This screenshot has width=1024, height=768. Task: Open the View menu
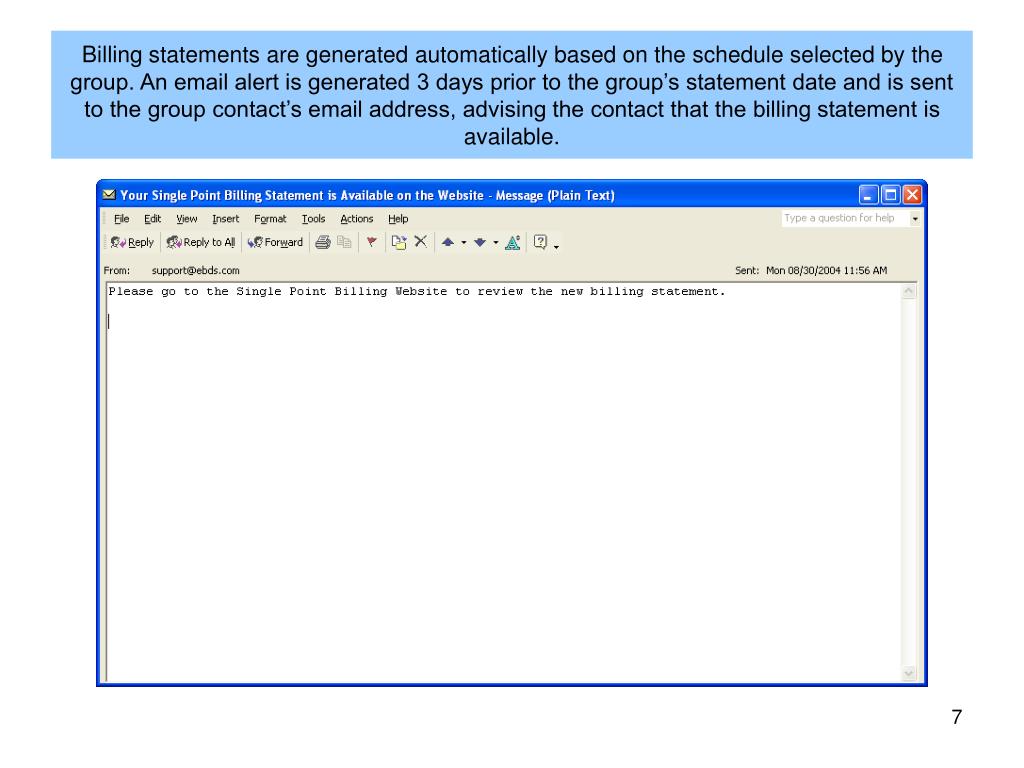tap(187, 219)
